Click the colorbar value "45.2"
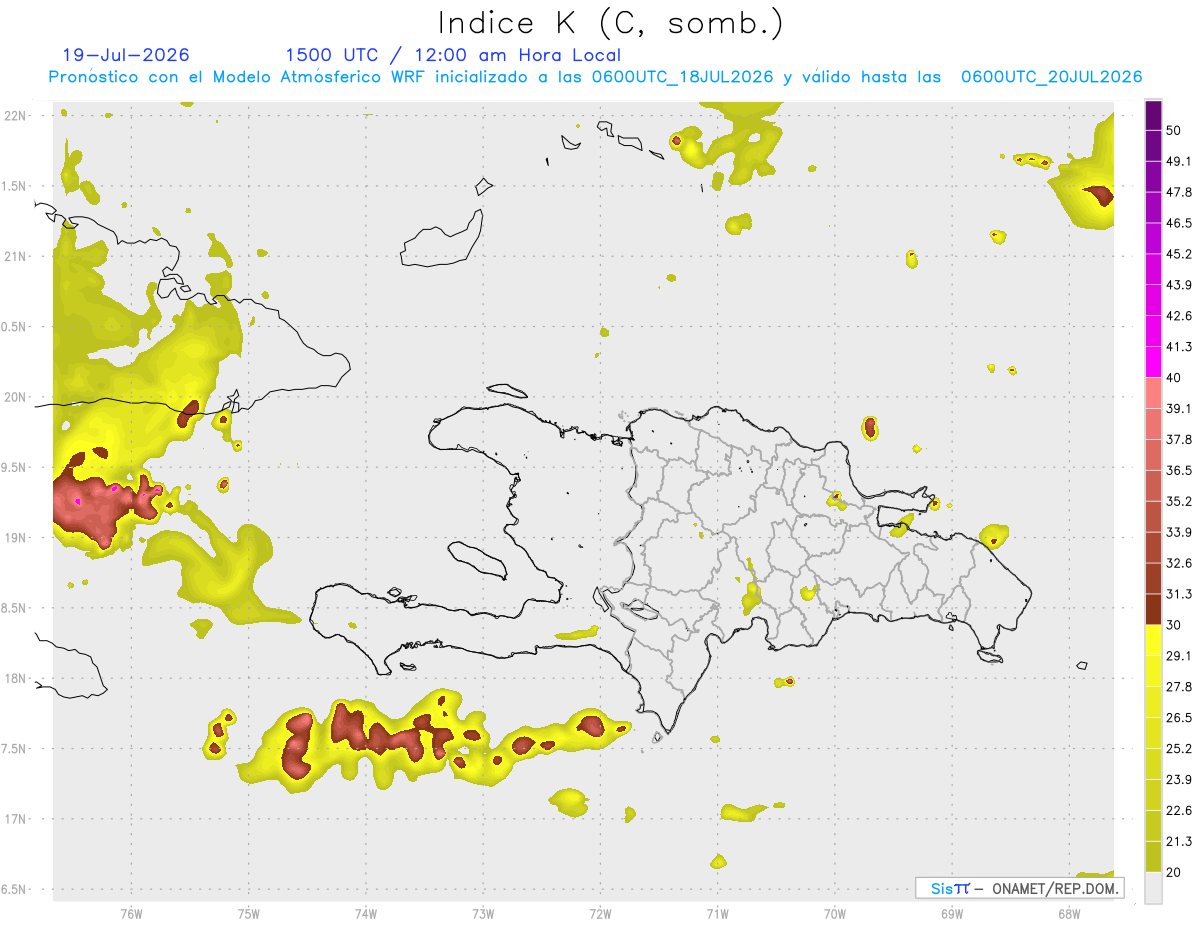Viewport: 1200px width, 927px height. (x=1179, y=254)
